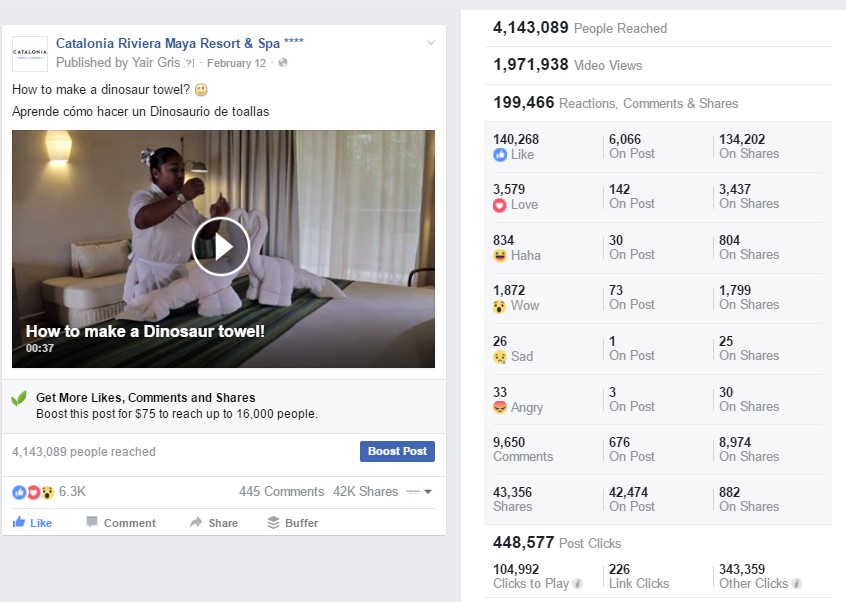Play the dinosaur towel video
This screenshot has width=846, height=602.
coord(221,247)
